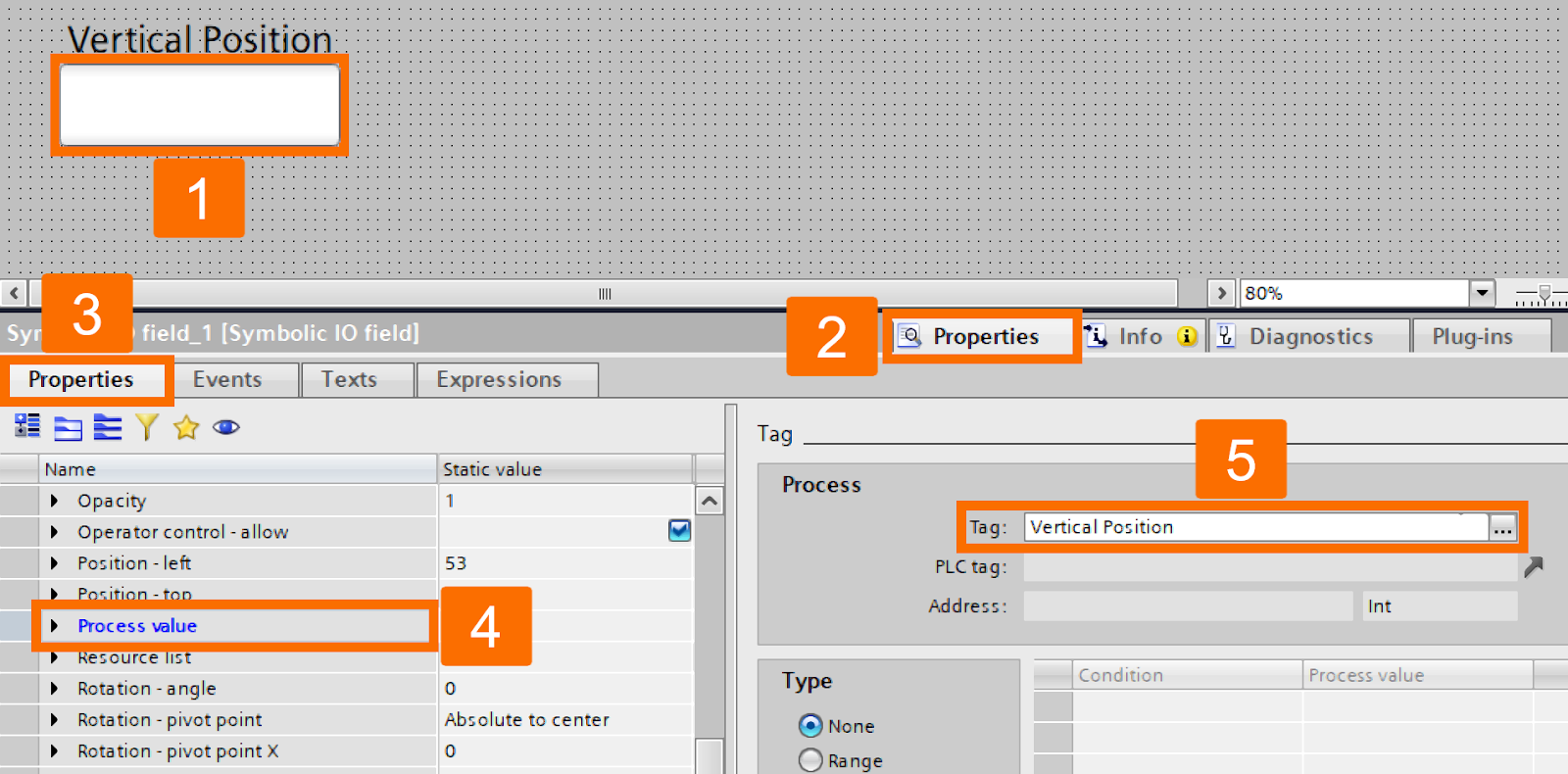Click the scroll right arrow button
Screen dimensions: 1568x774
(x=1221, y=293)
